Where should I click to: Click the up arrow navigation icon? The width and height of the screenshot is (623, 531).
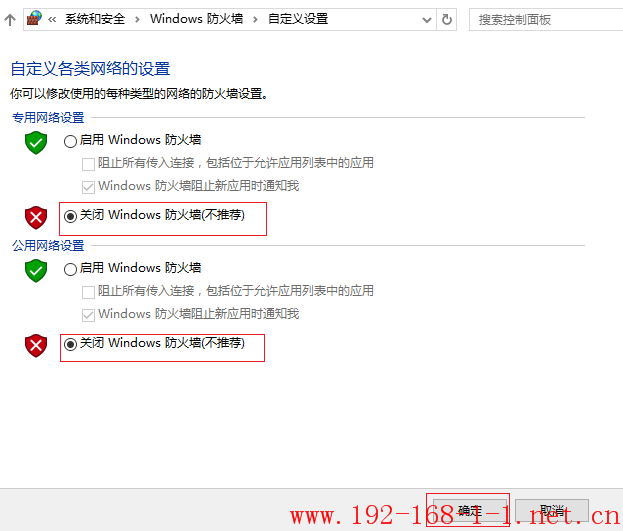pyautogui.click(x=10, y=19)
